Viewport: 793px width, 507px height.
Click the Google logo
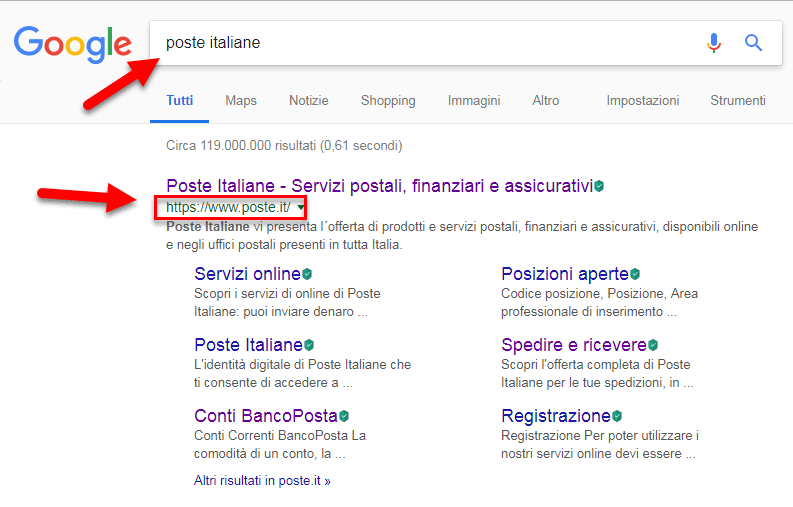click(72, 45)
